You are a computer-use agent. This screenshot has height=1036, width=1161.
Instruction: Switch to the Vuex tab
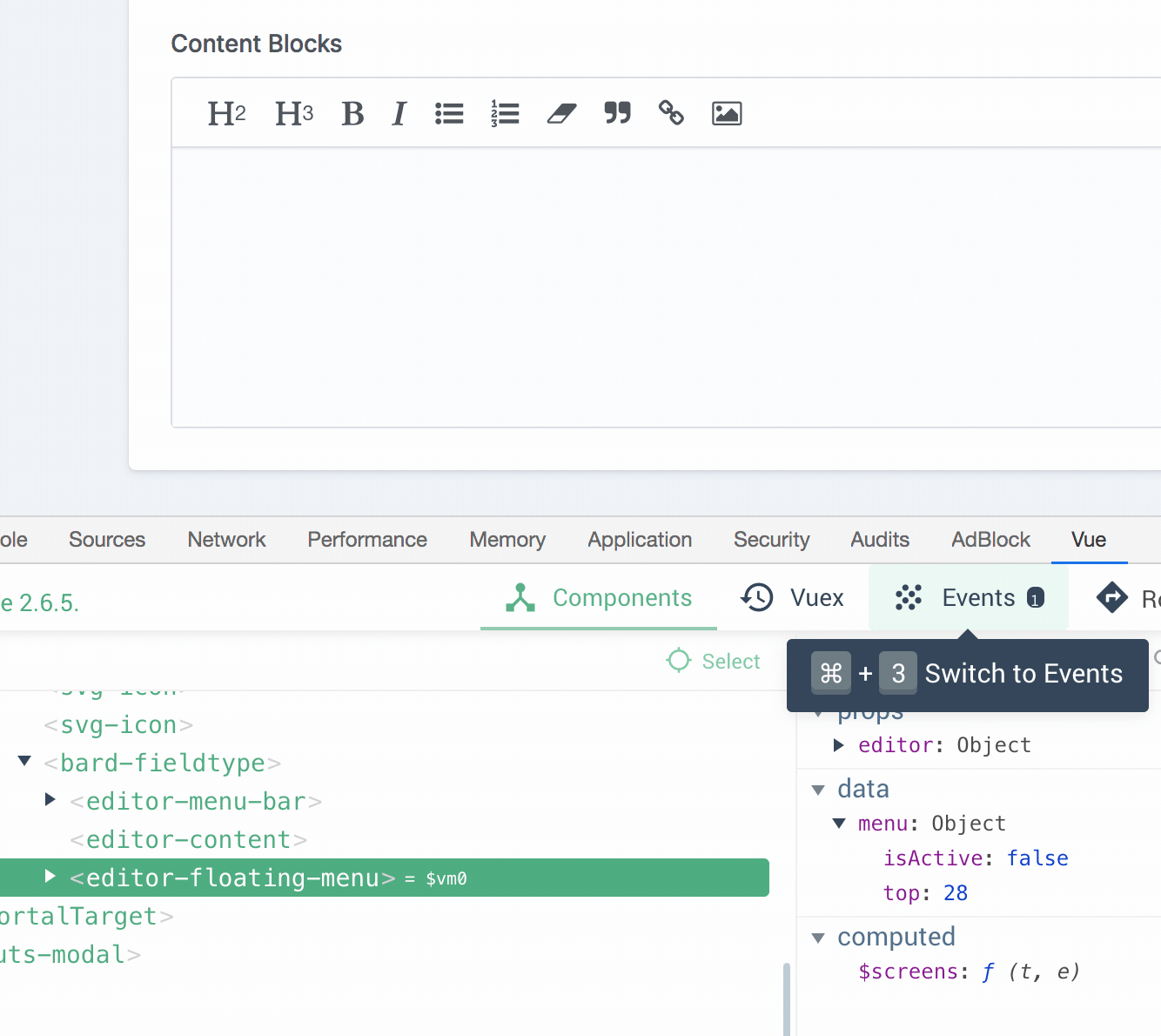(x=792, y=597)
